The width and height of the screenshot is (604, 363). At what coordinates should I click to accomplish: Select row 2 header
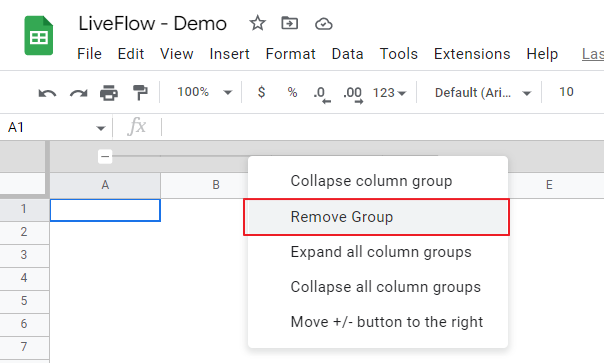[24, 232]
